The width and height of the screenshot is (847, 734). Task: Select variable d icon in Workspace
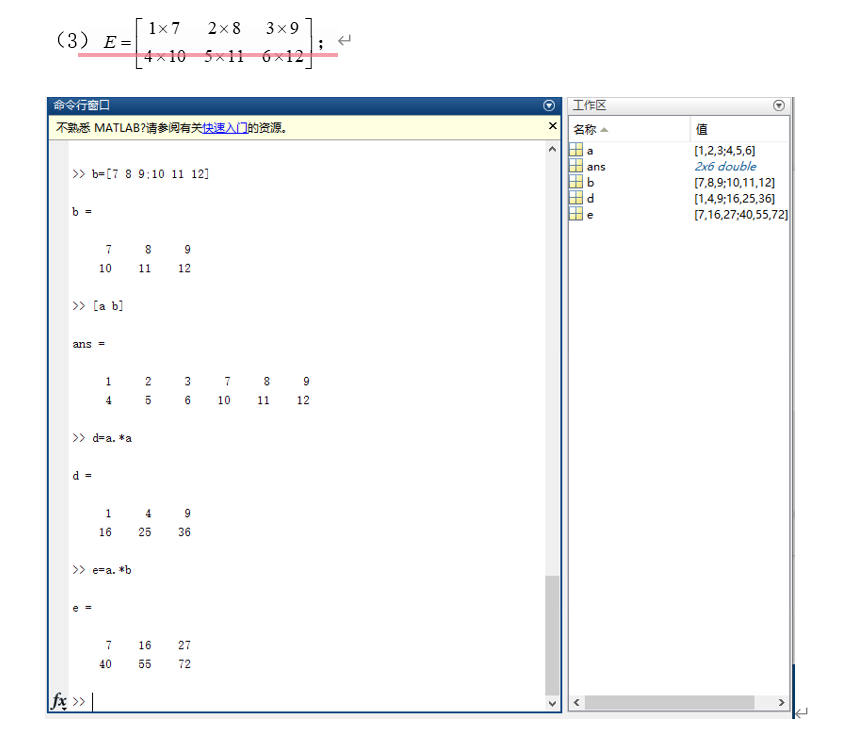(x=576, y=198)
